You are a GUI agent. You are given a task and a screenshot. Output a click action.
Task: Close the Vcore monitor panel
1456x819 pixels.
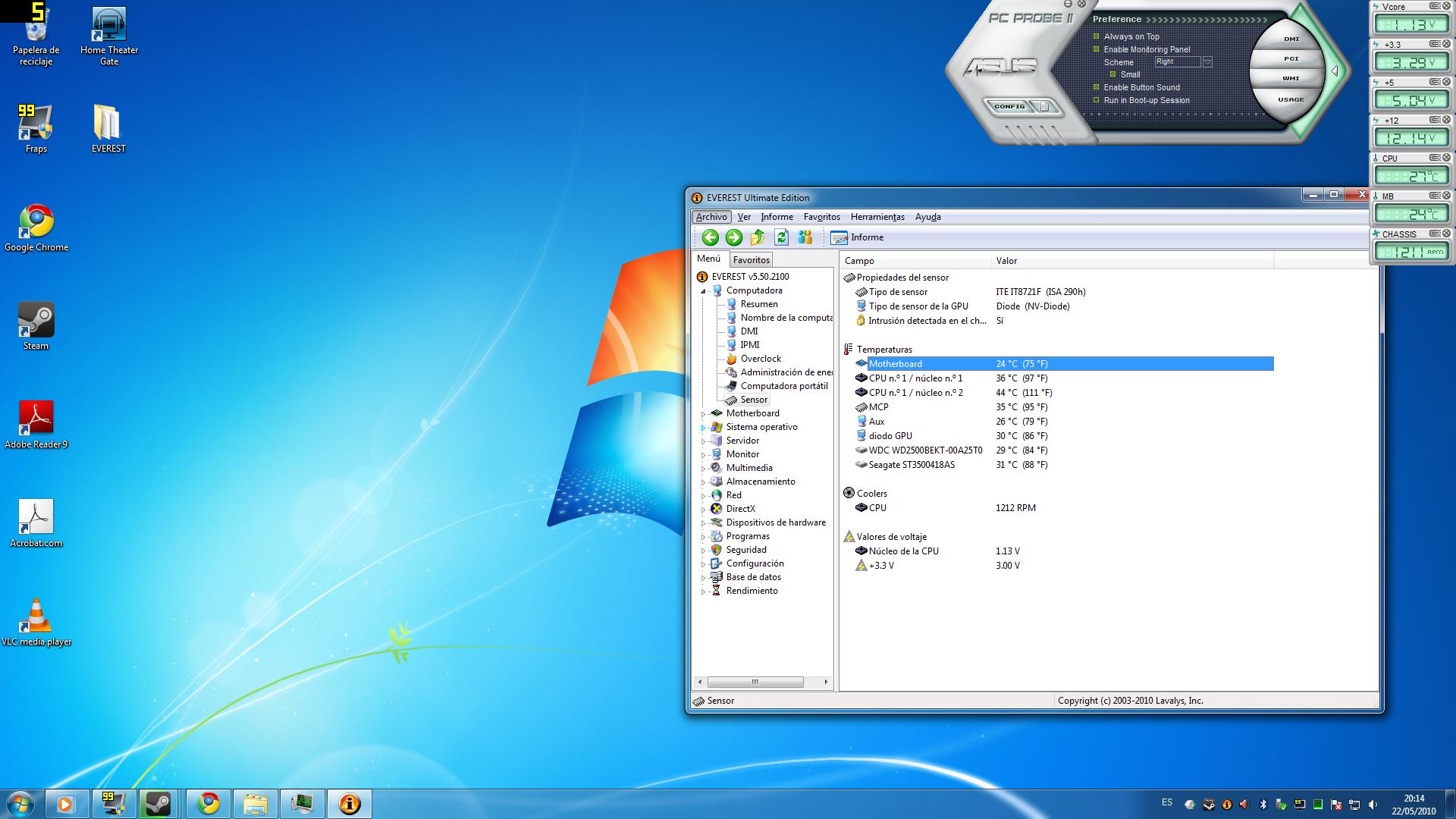(x=1446, y=6)
